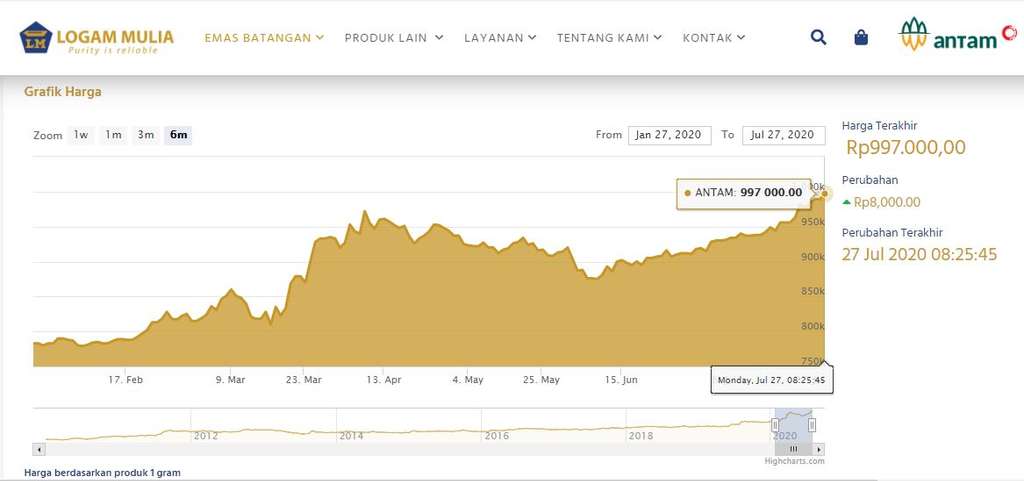Open the search magnifier icon
The image size is (1024, 481).
pos(818,38)
